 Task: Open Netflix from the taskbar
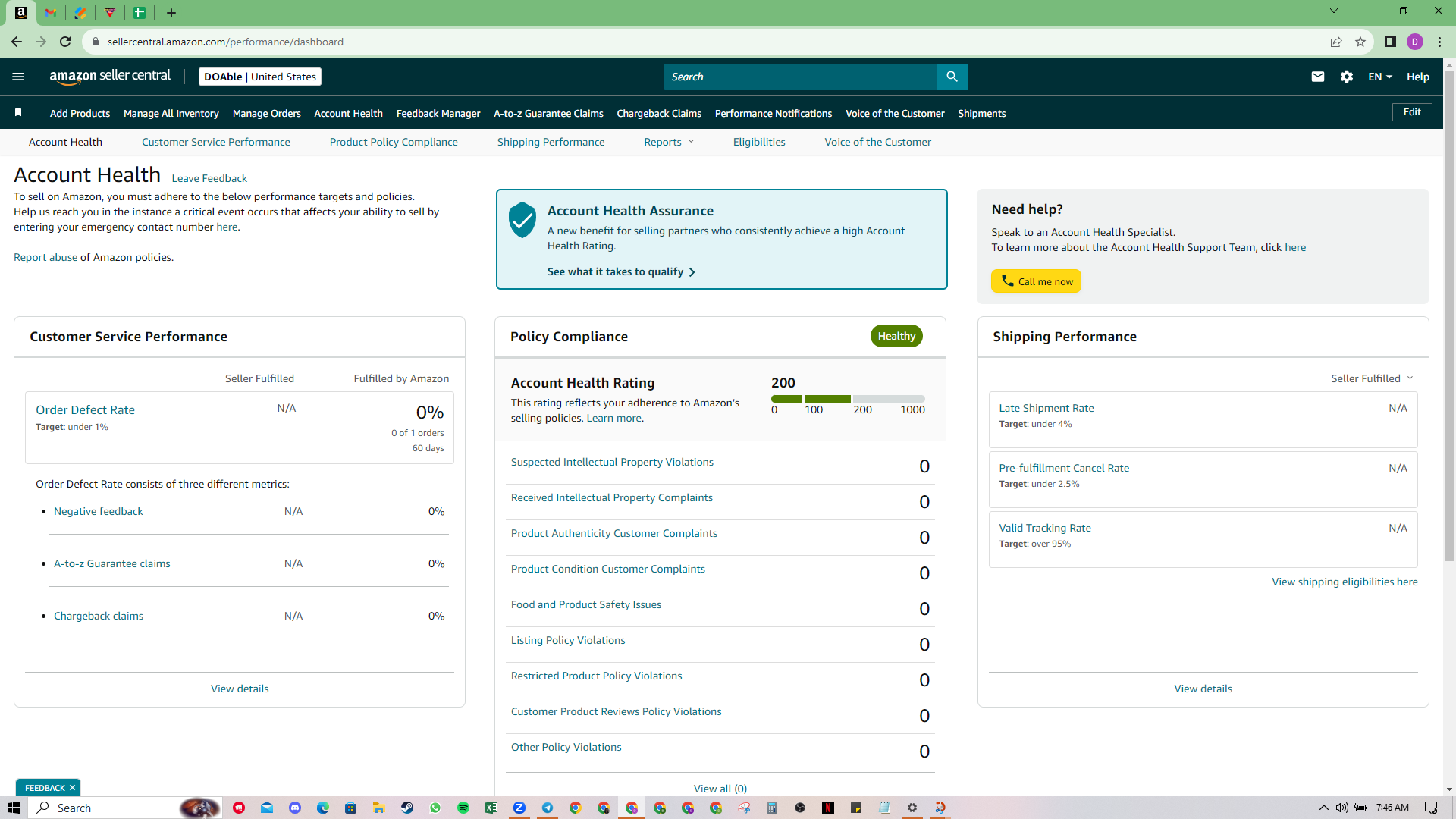pos(828,808)
